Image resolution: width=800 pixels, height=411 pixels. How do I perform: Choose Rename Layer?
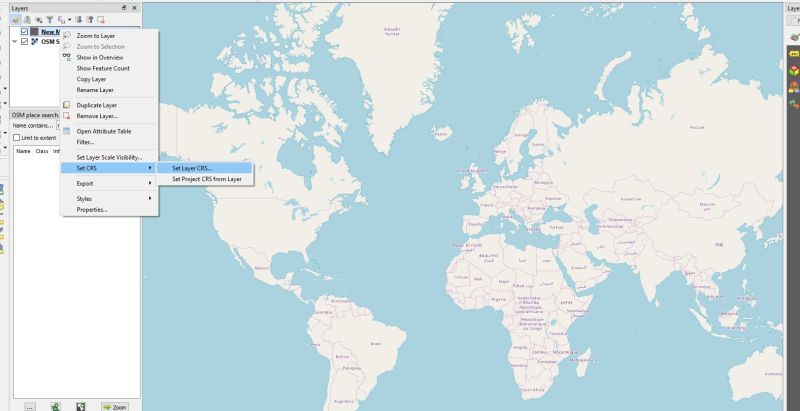click(95, 90)
